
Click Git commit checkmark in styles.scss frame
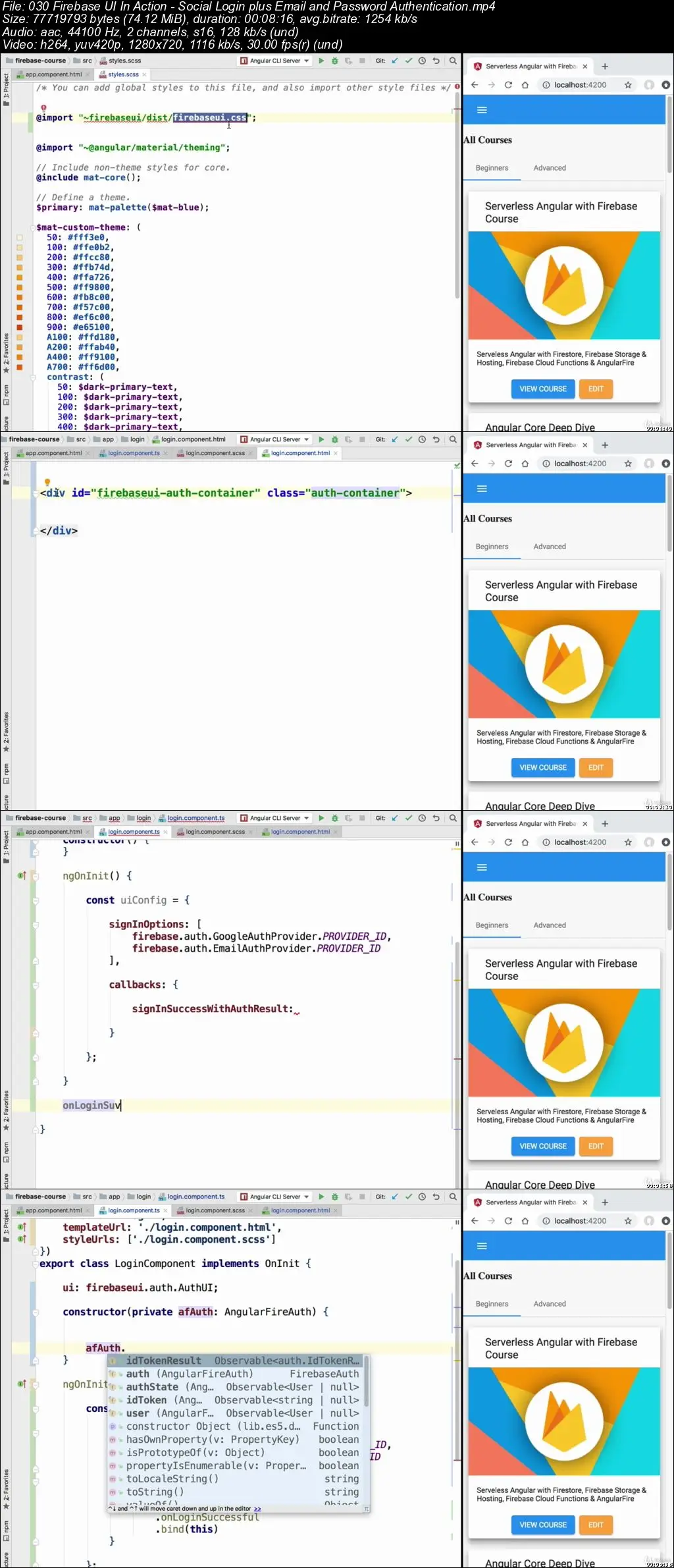pos(409,61)
